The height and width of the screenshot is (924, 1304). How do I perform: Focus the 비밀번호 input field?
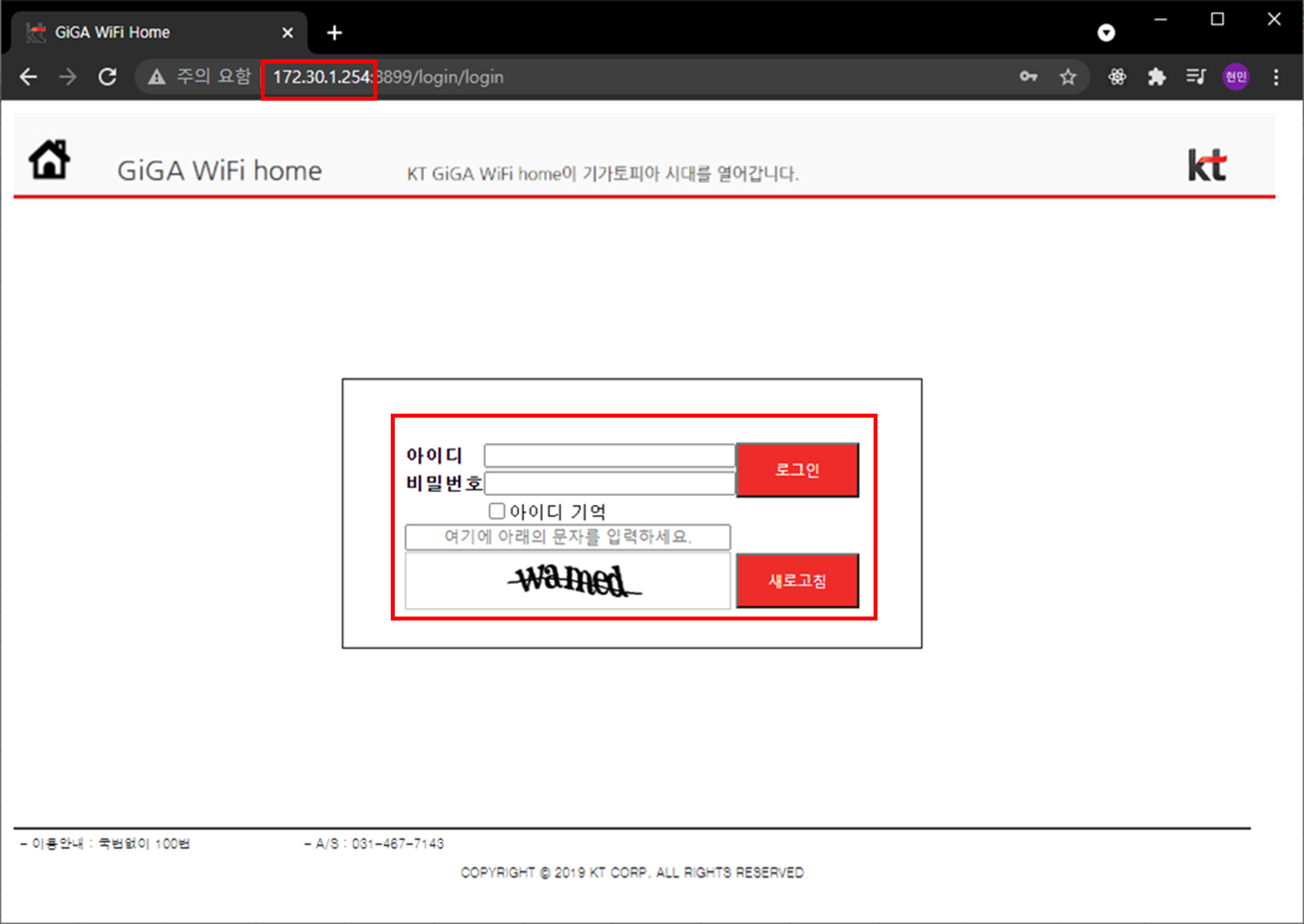pos(610,483)
